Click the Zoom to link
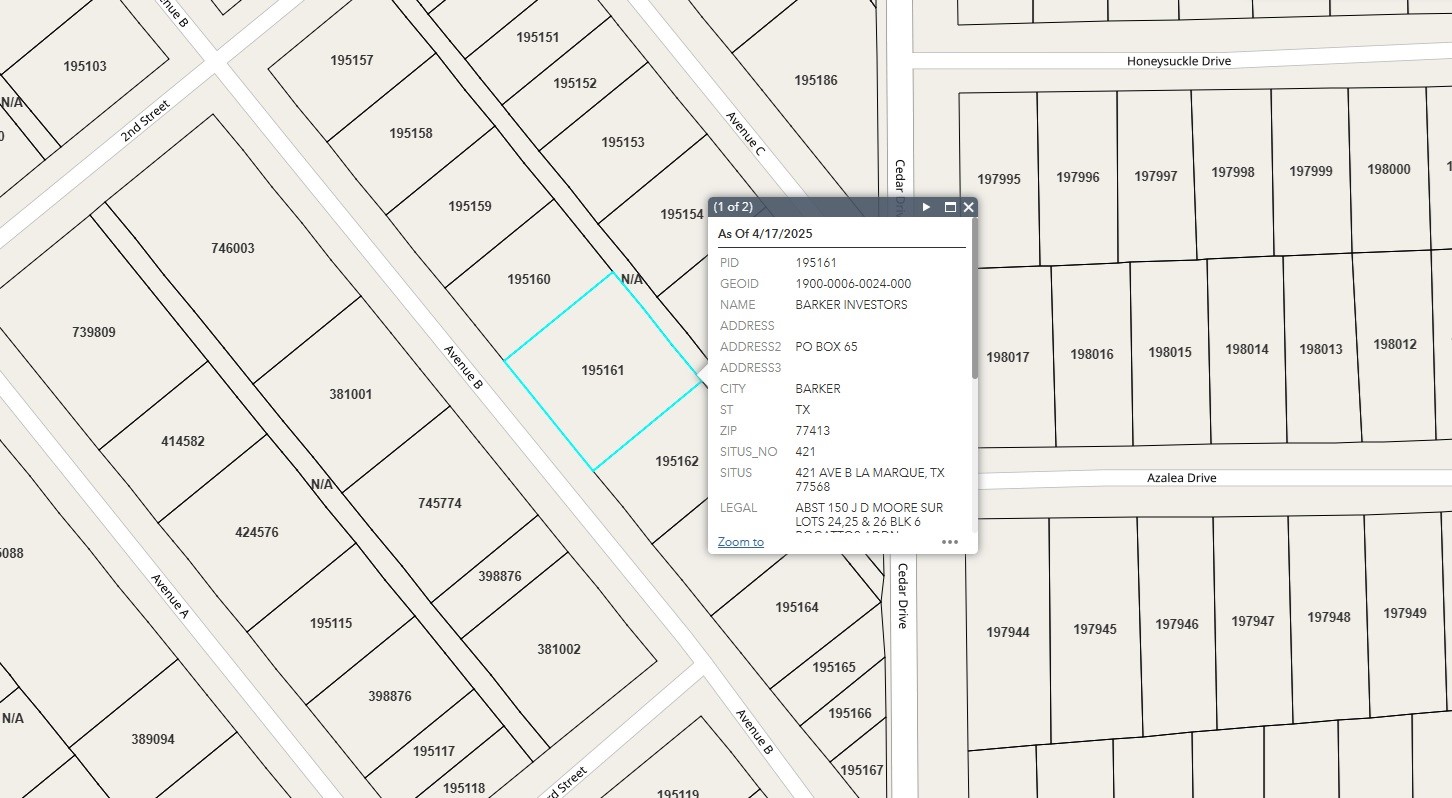Viewport: 1452px width, 798px height. pos(740,542)
